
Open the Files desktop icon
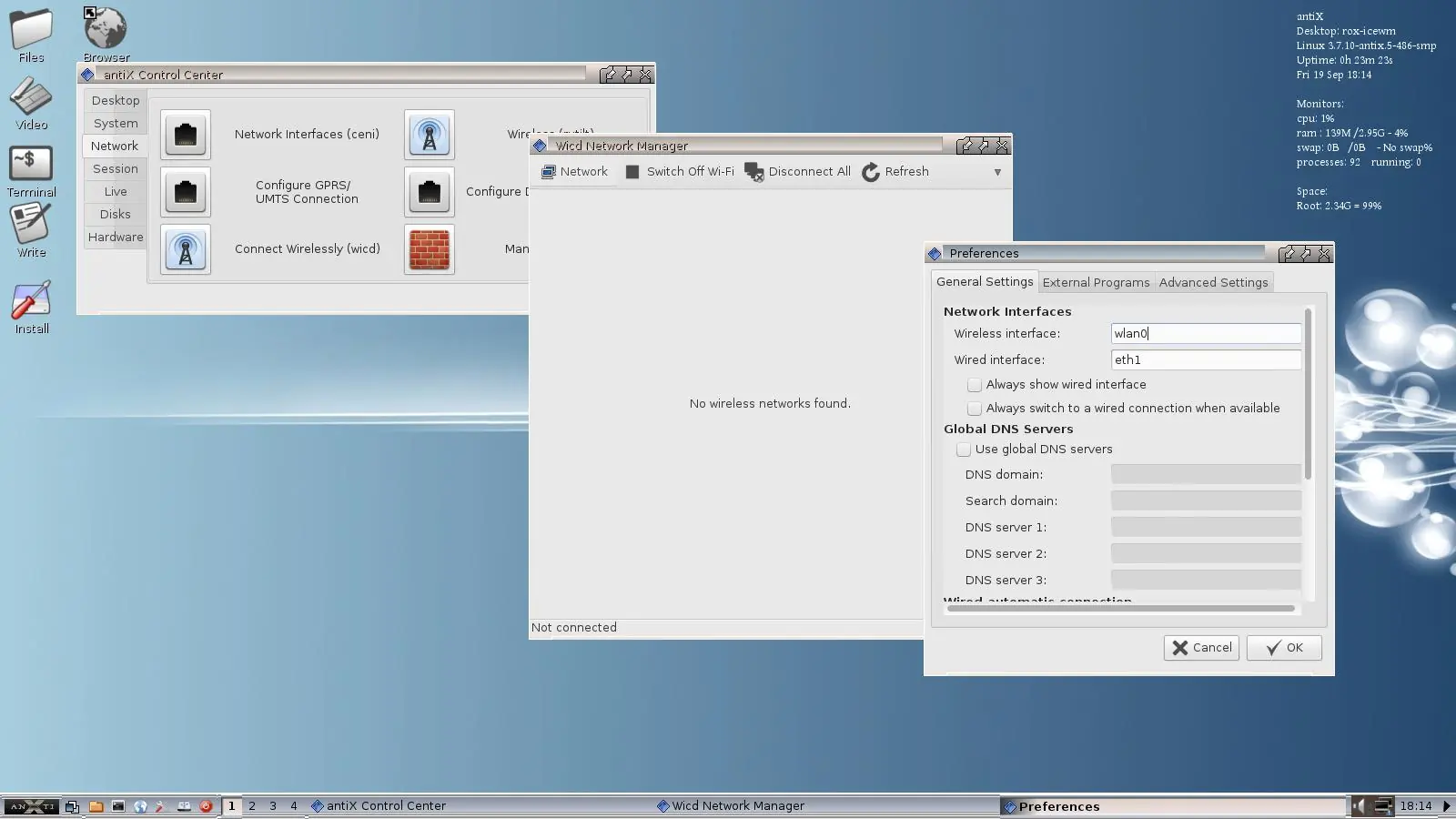point(31,35)
